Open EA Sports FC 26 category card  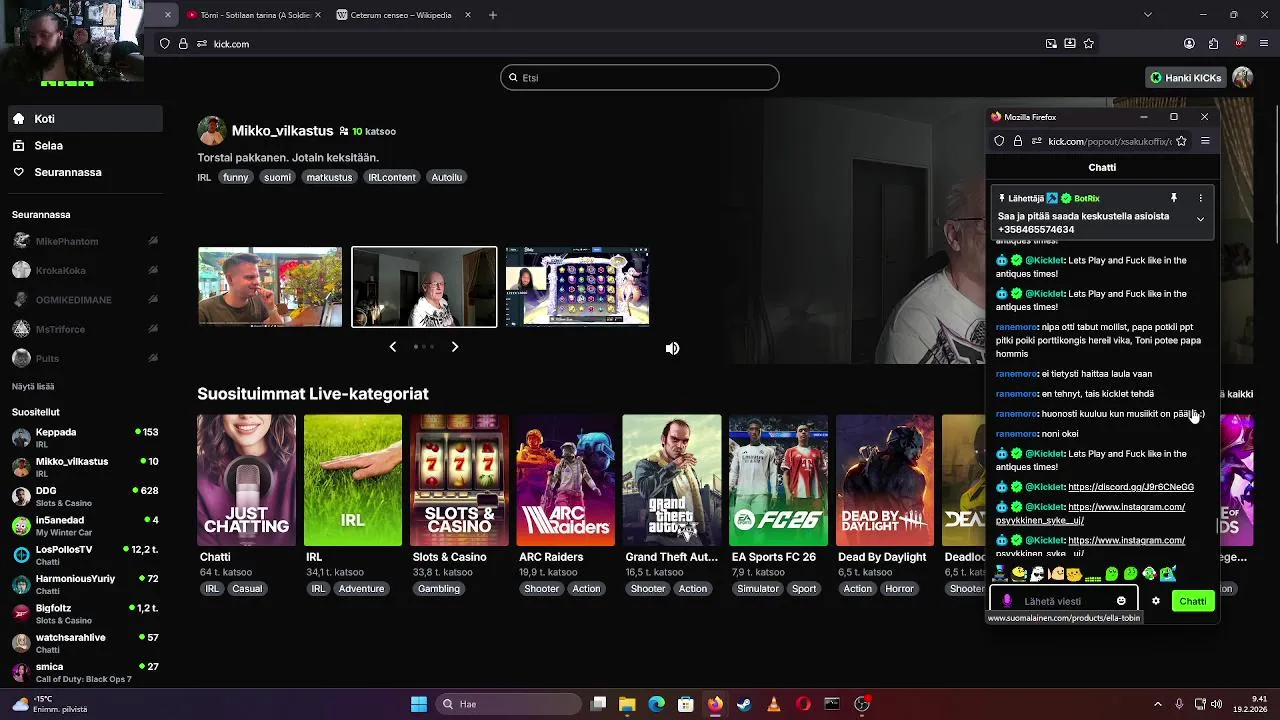click(x=778, y=480)
